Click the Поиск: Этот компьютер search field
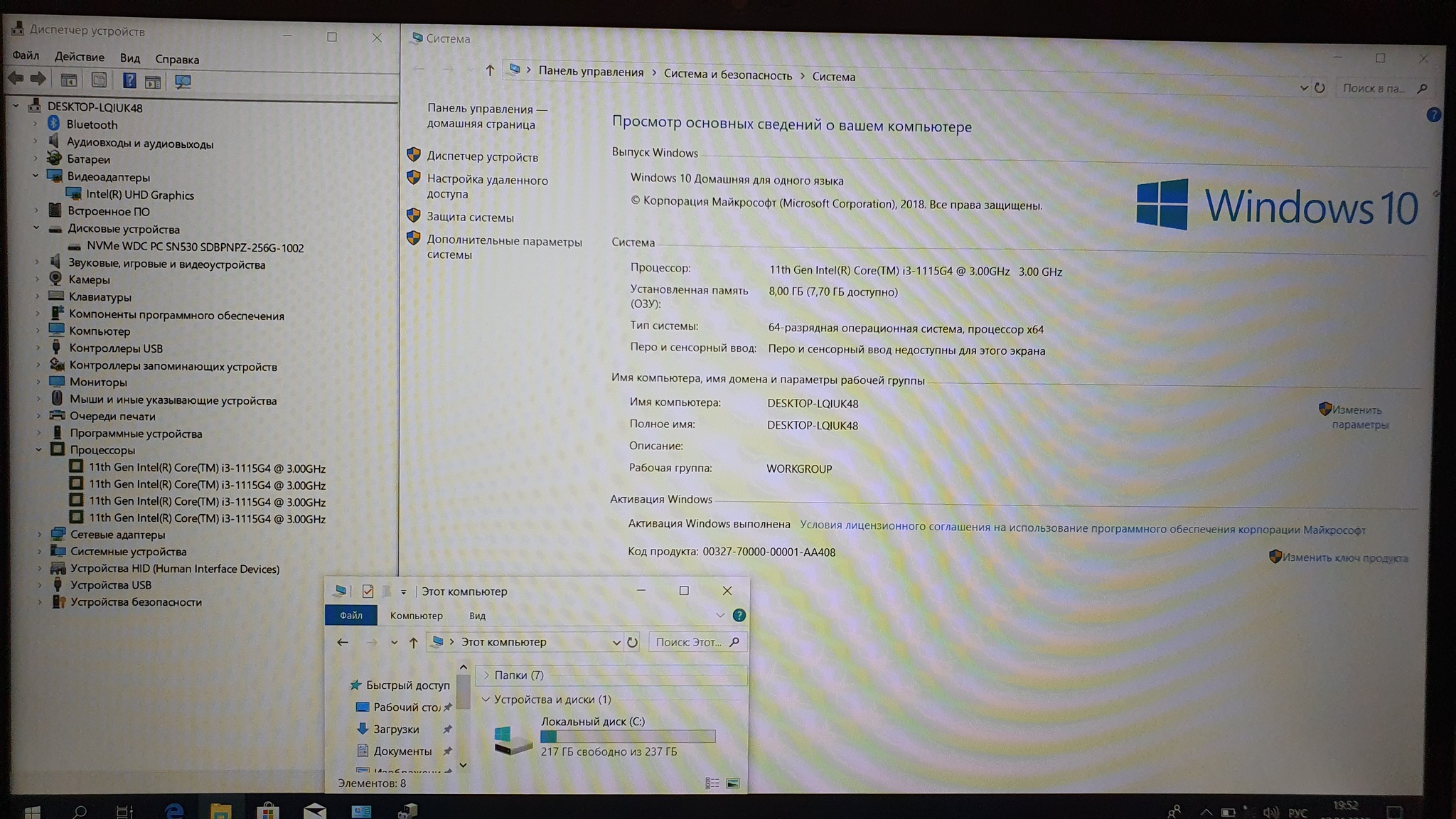1456x819 pixels. coord(688,642)
